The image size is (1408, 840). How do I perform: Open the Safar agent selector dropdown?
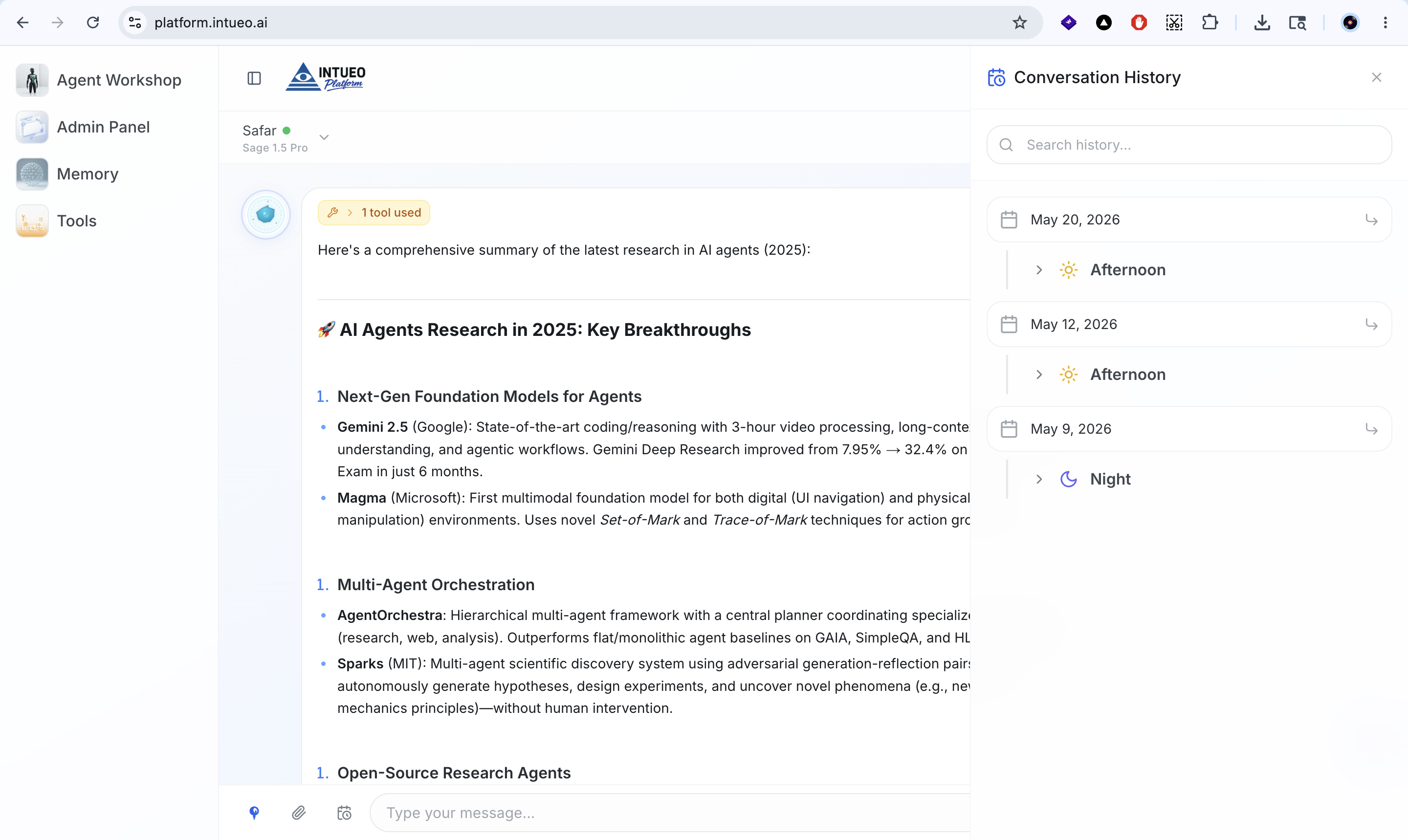[286, 137]
